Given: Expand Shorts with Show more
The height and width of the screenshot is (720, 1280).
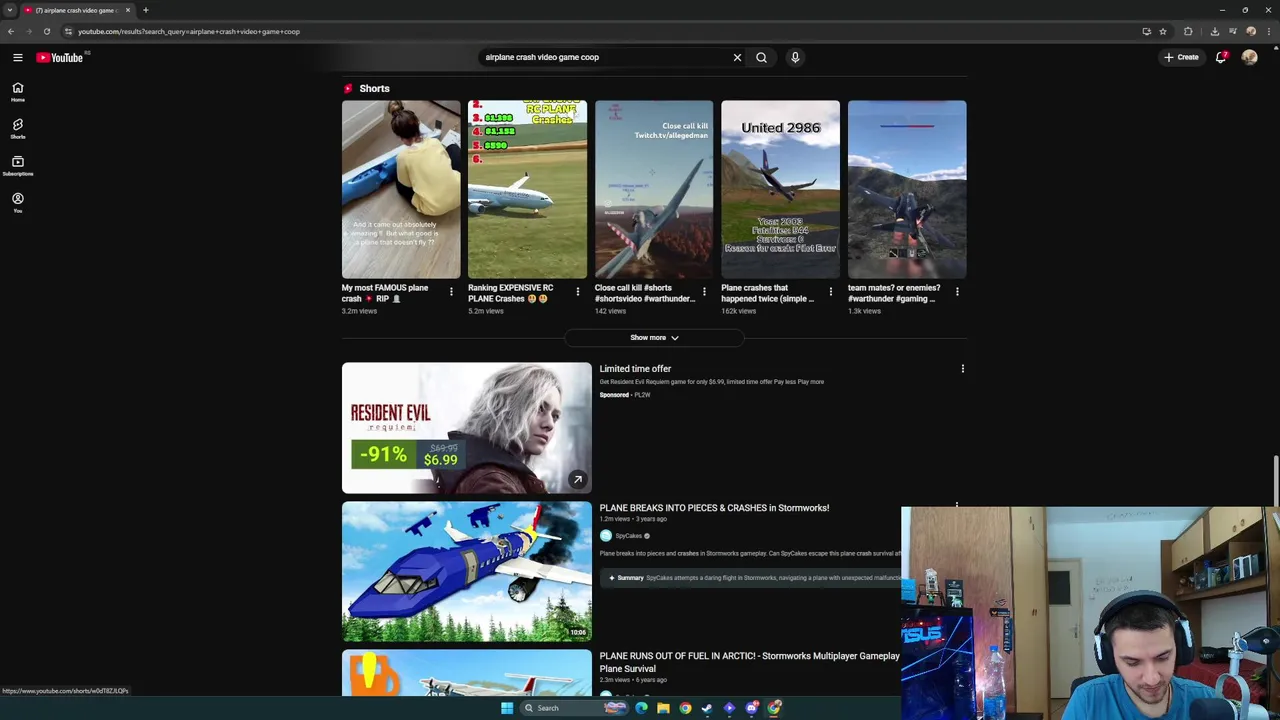Looking at the screenshot, I should click(x=654, y=338).
